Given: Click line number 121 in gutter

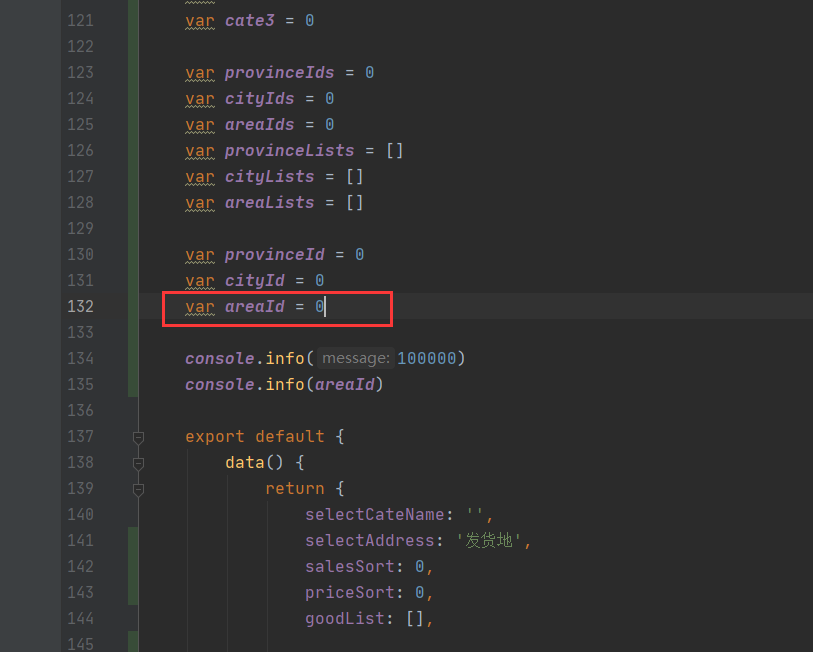Looking at the screenshot, I should 80,21.
